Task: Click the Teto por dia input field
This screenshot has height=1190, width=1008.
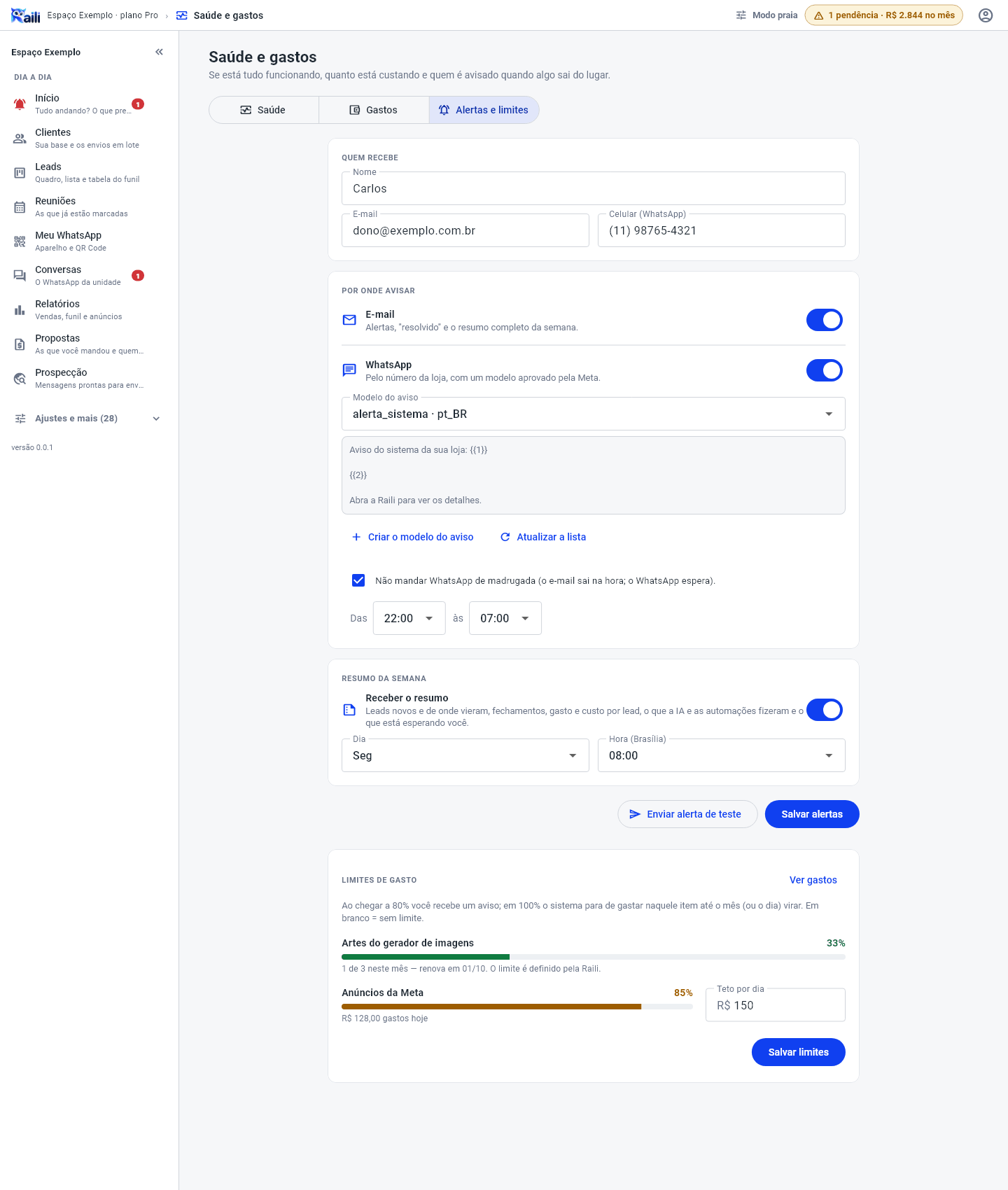Action: pos(776,1005)
